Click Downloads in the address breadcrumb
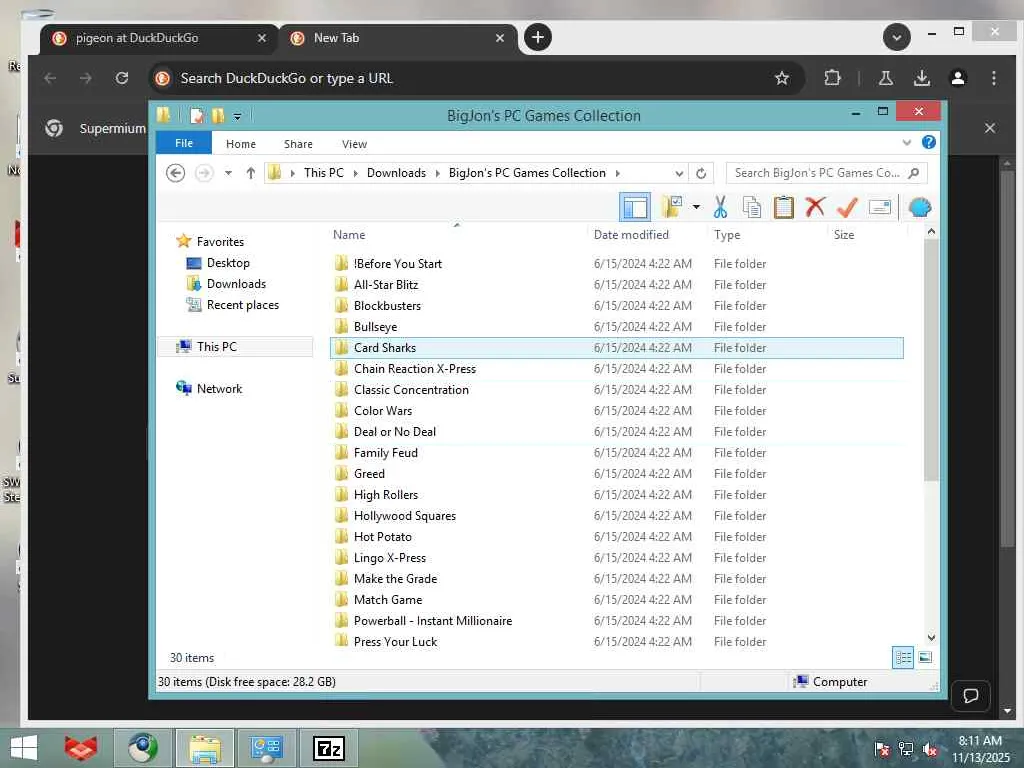The height and width of the screenshot is (768, 1024). pos(396,173)
